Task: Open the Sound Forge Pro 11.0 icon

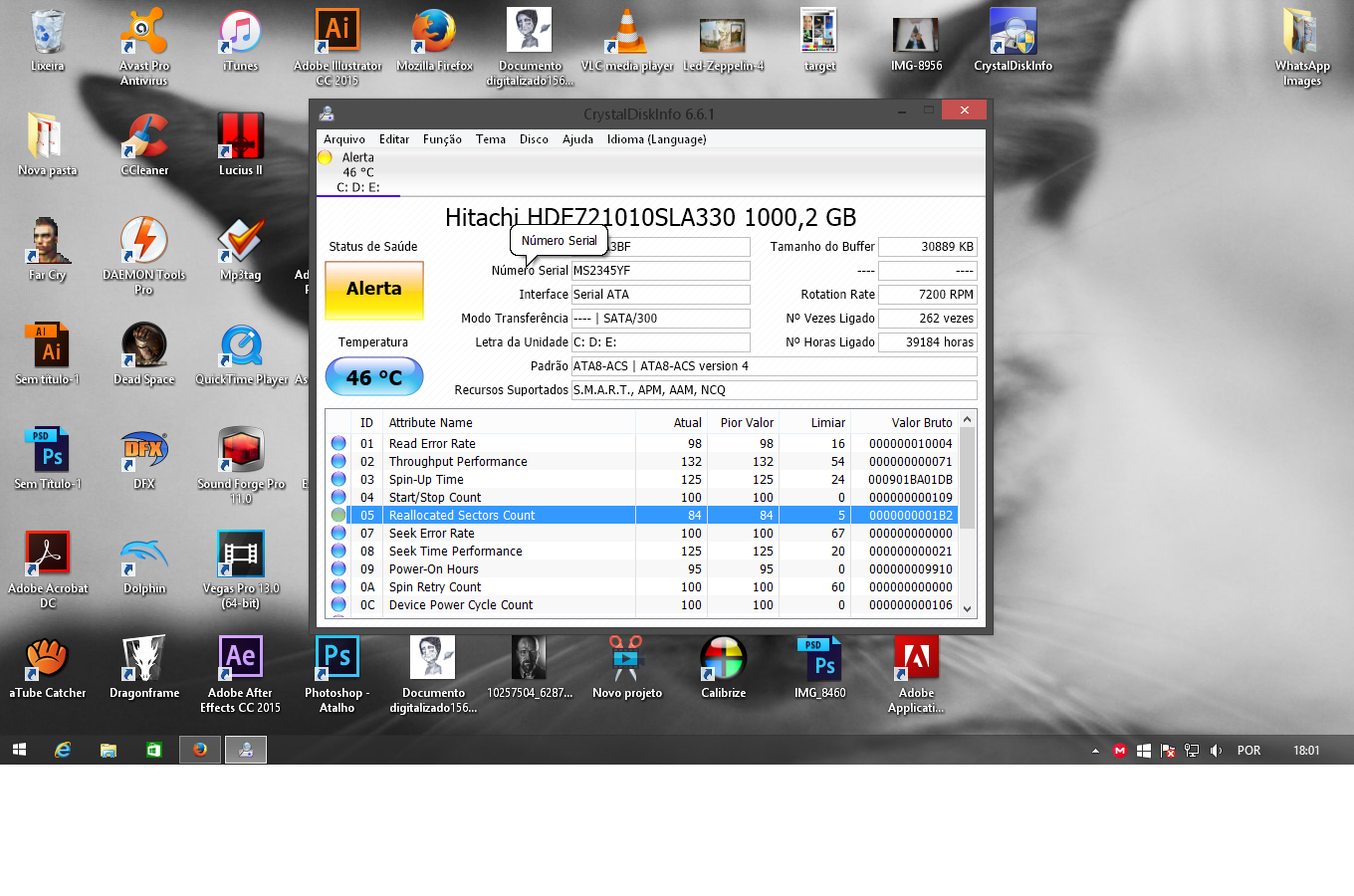Action: point(240,465)
